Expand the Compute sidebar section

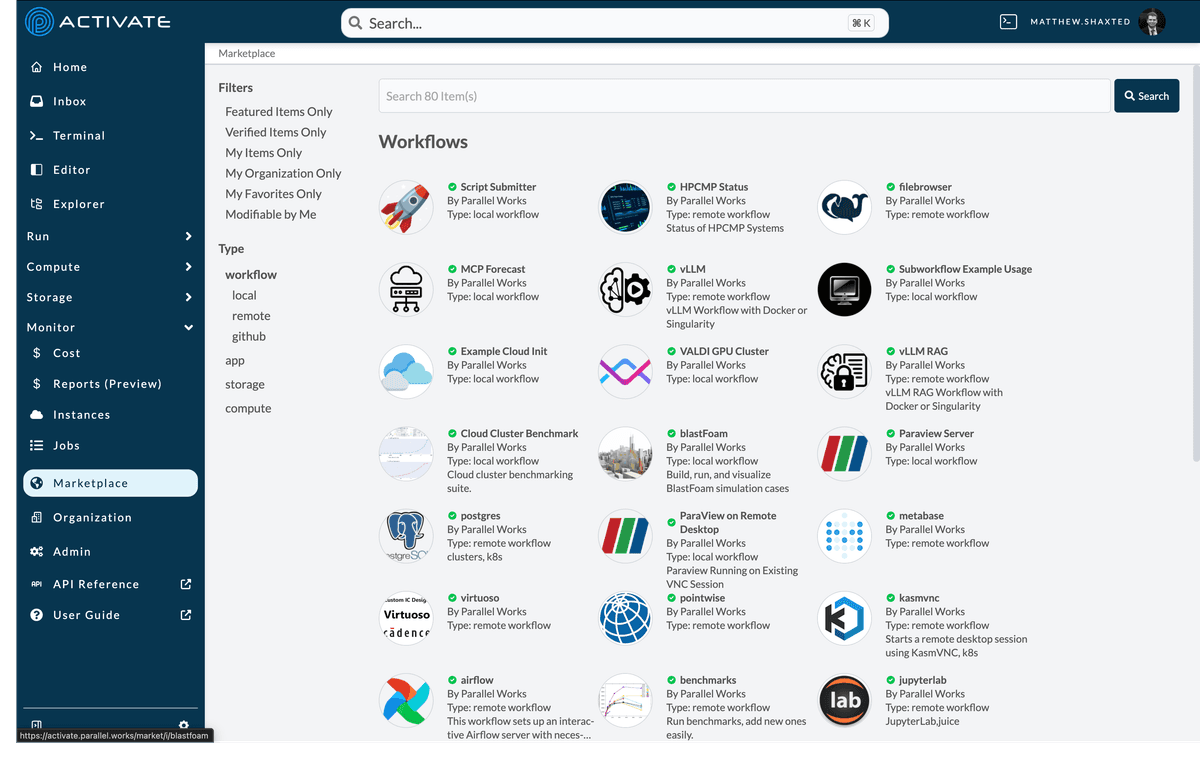click(110, 266)
